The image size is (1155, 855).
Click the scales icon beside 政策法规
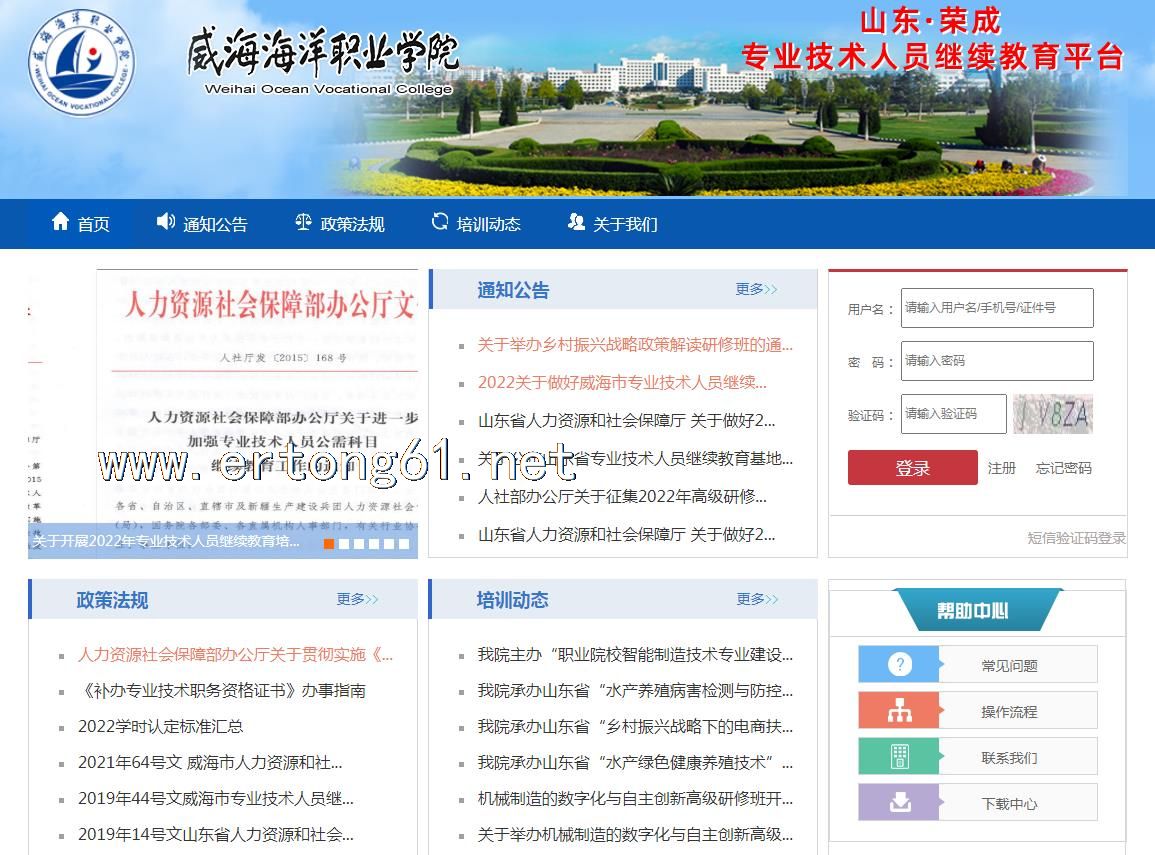[303, 222]
